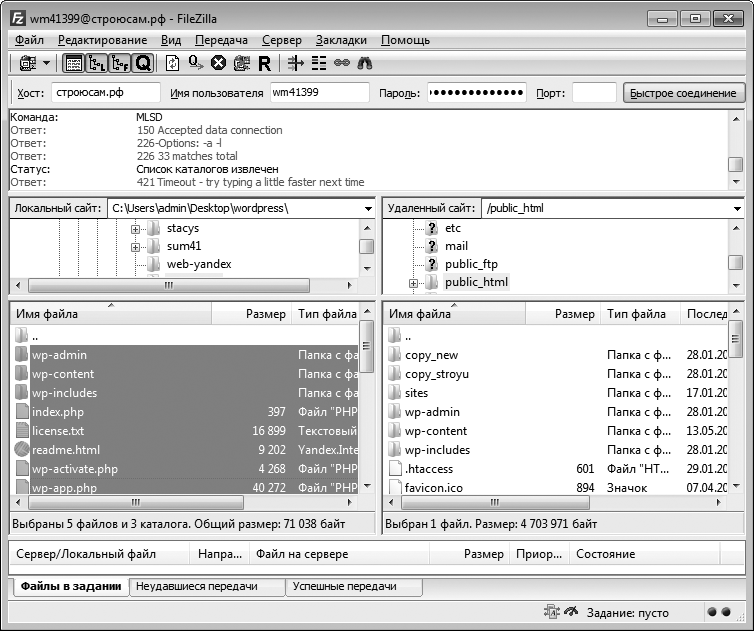Expand the public_html tree node

pos(413,283)
